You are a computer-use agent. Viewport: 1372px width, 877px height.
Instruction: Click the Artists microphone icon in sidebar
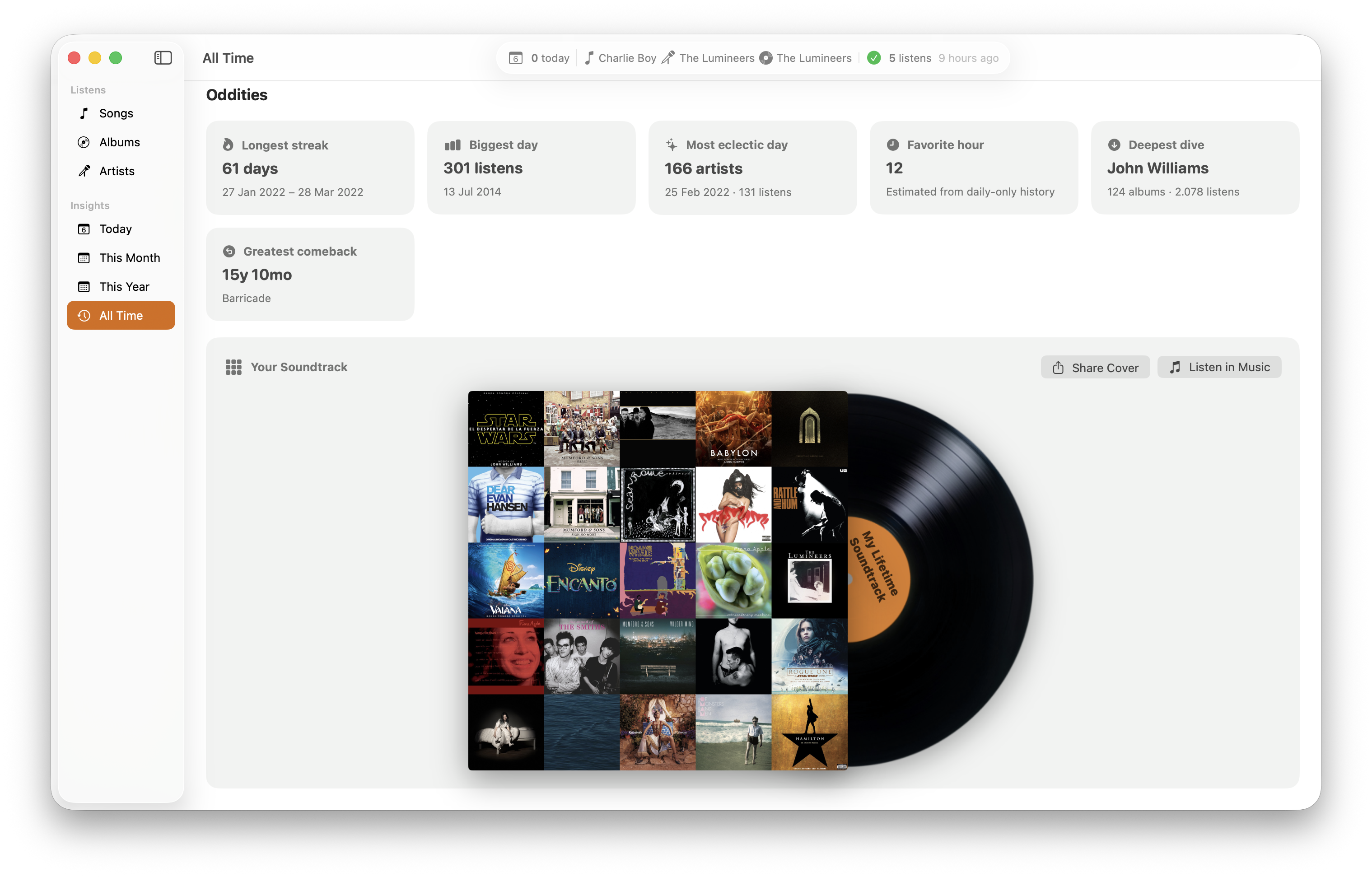(x=84, y=171)
